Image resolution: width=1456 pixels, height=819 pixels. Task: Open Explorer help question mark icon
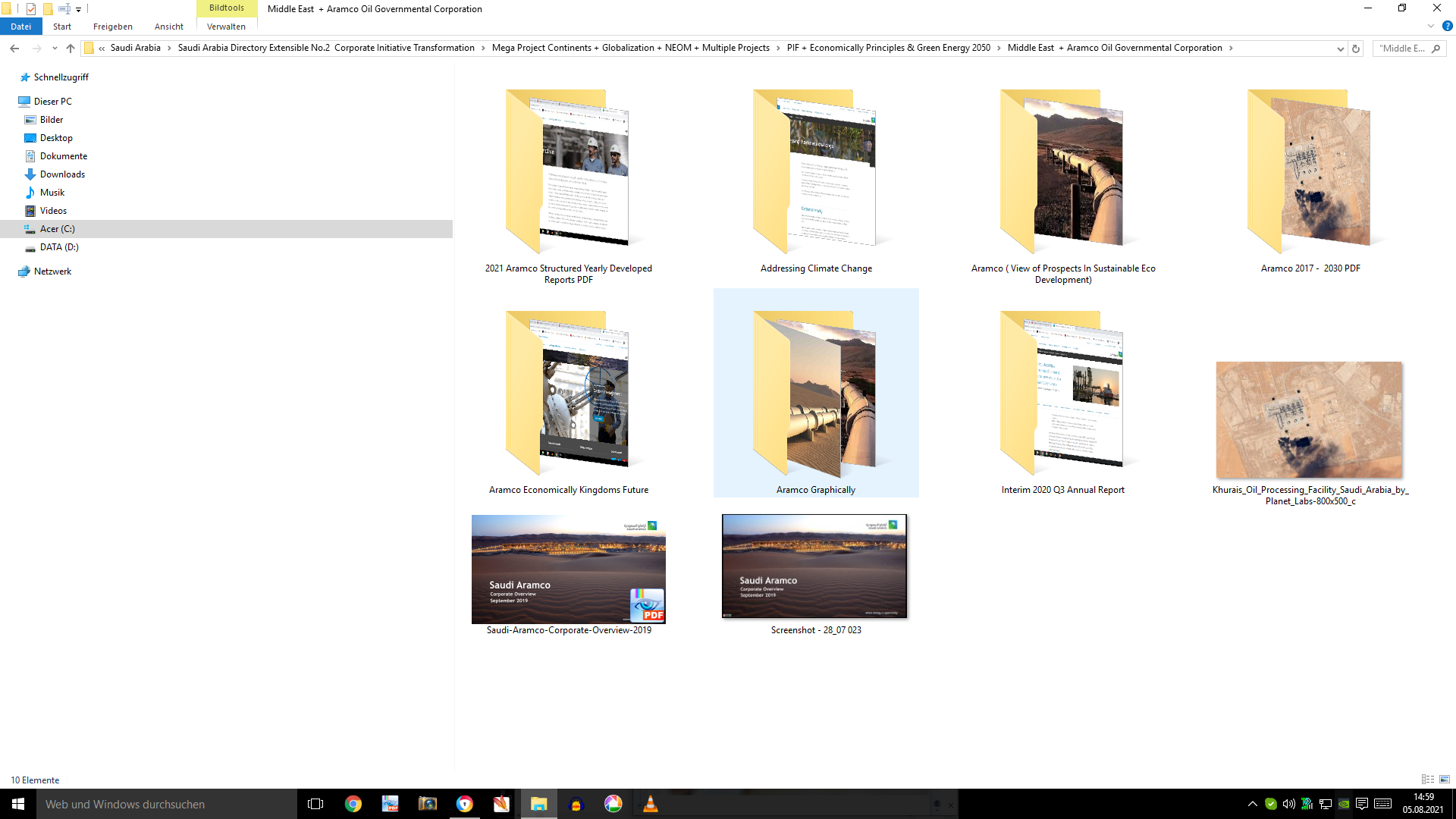click(1447, 26)
